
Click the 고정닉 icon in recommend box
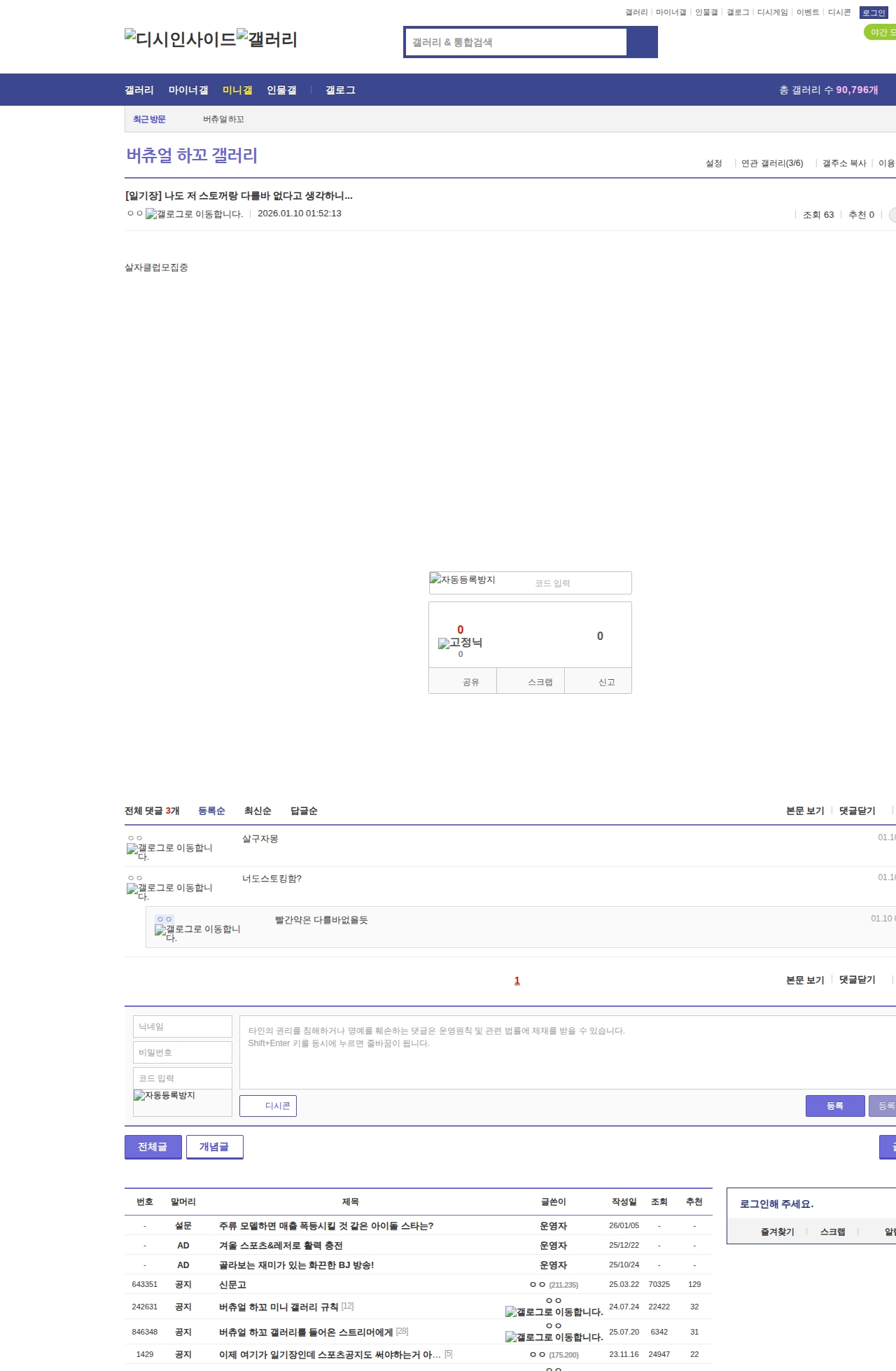pyautogui.click(x=460, y=643)
